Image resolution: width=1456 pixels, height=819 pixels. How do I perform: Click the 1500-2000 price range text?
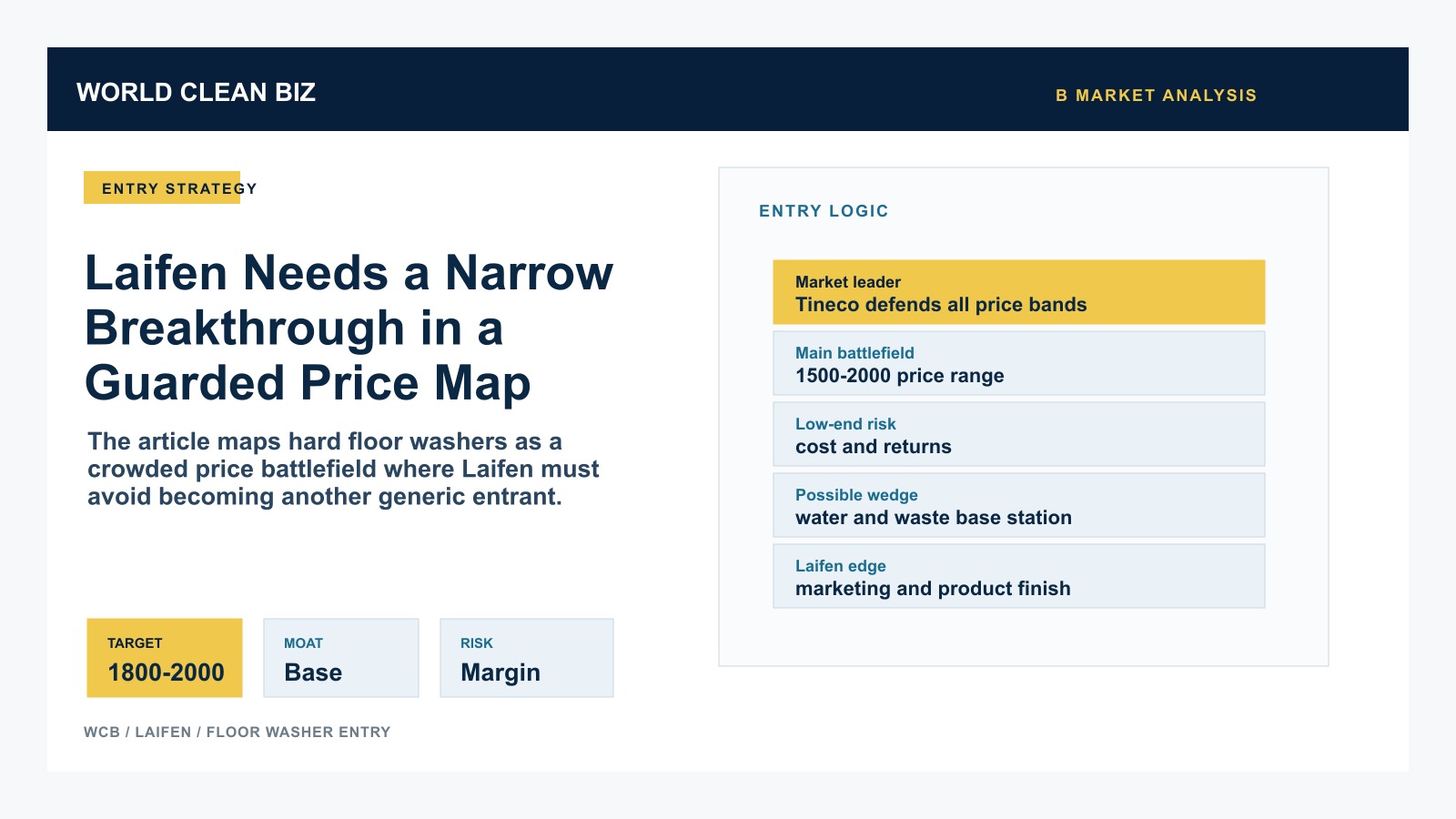point(900,376)
